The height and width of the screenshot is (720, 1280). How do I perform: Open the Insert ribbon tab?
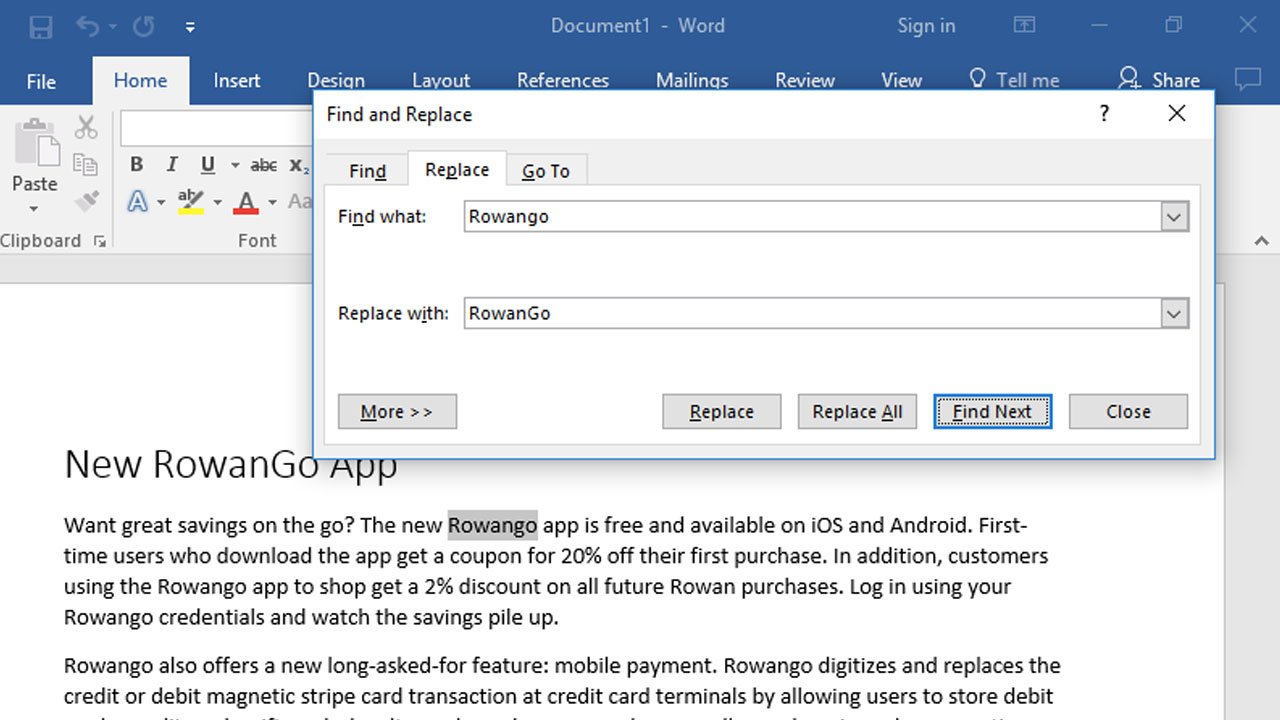point(237,81)
